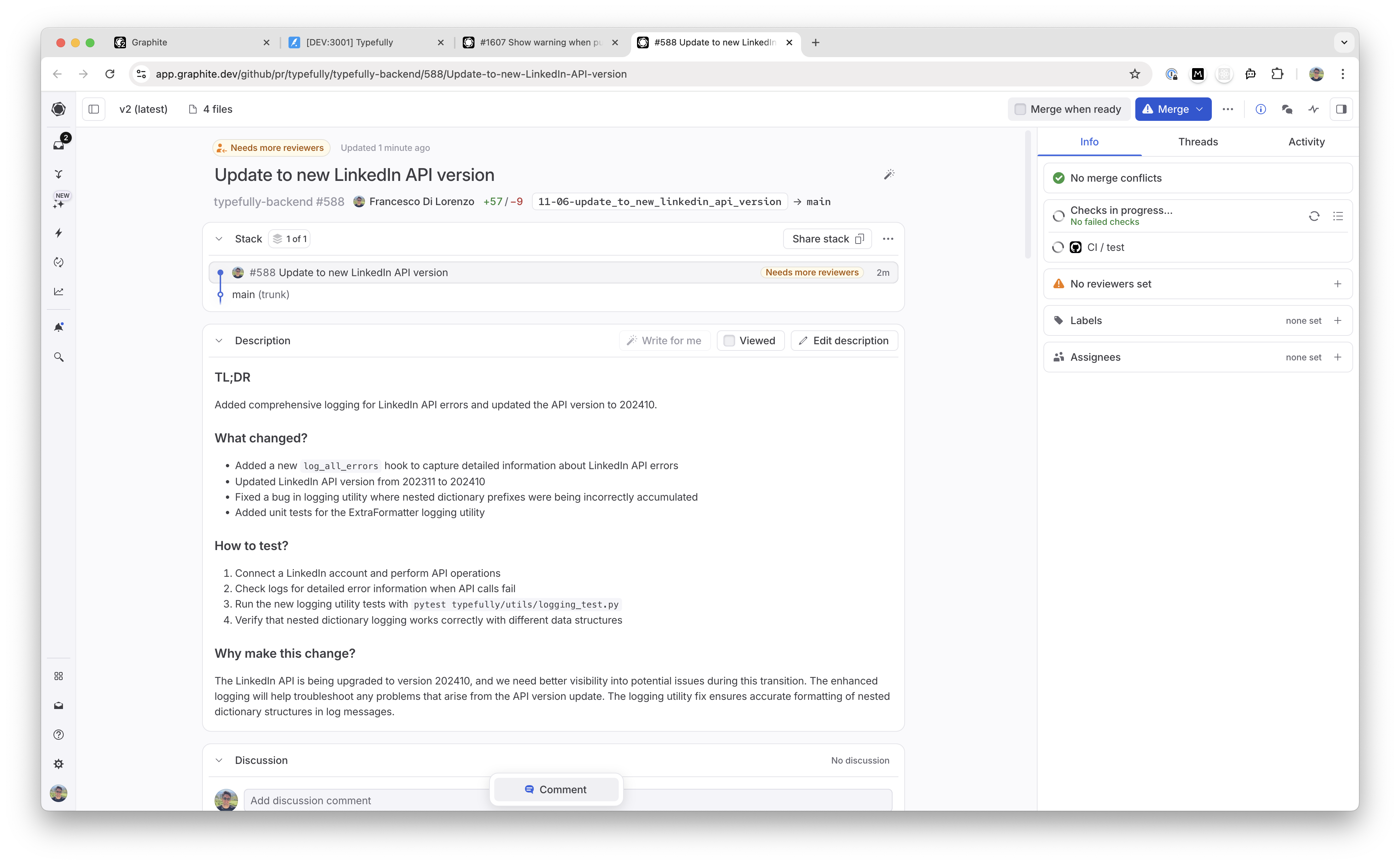
Task: Click the branch name 11-06-update_to_new_linkedin_api_version
Action: click(x=659, y=201)
